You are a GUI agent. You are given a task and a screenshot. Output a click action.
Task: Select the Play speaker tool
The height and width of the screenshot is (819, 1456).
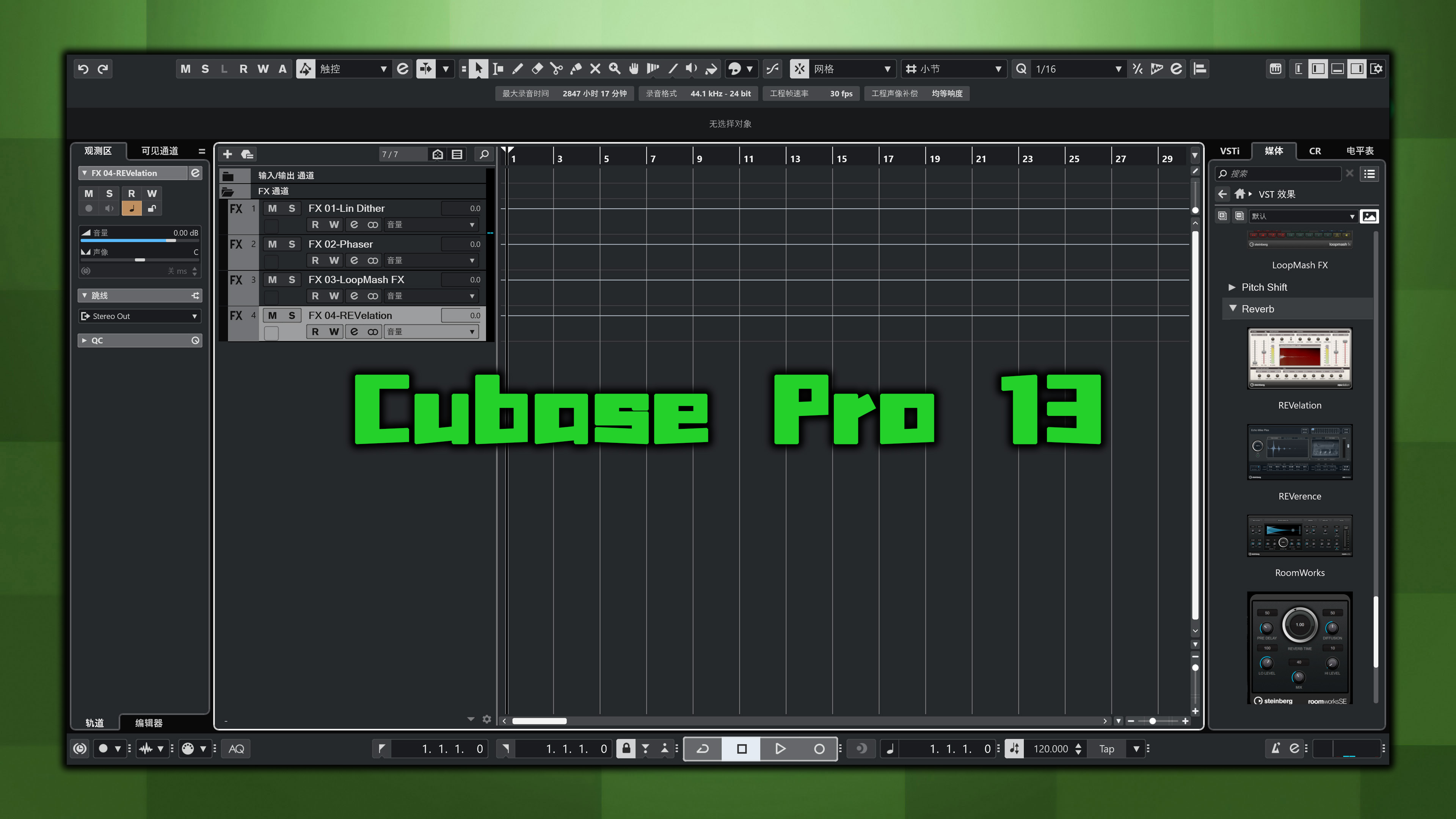pyautogui.click(x=692, y=69)
